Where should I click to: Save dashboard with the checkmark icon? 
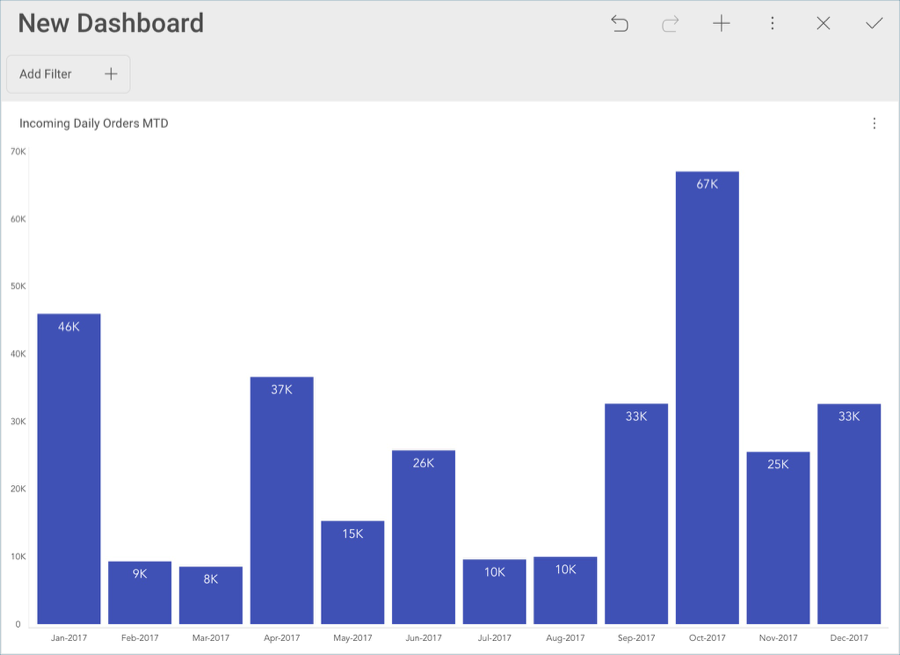click(x=874, y=24)
